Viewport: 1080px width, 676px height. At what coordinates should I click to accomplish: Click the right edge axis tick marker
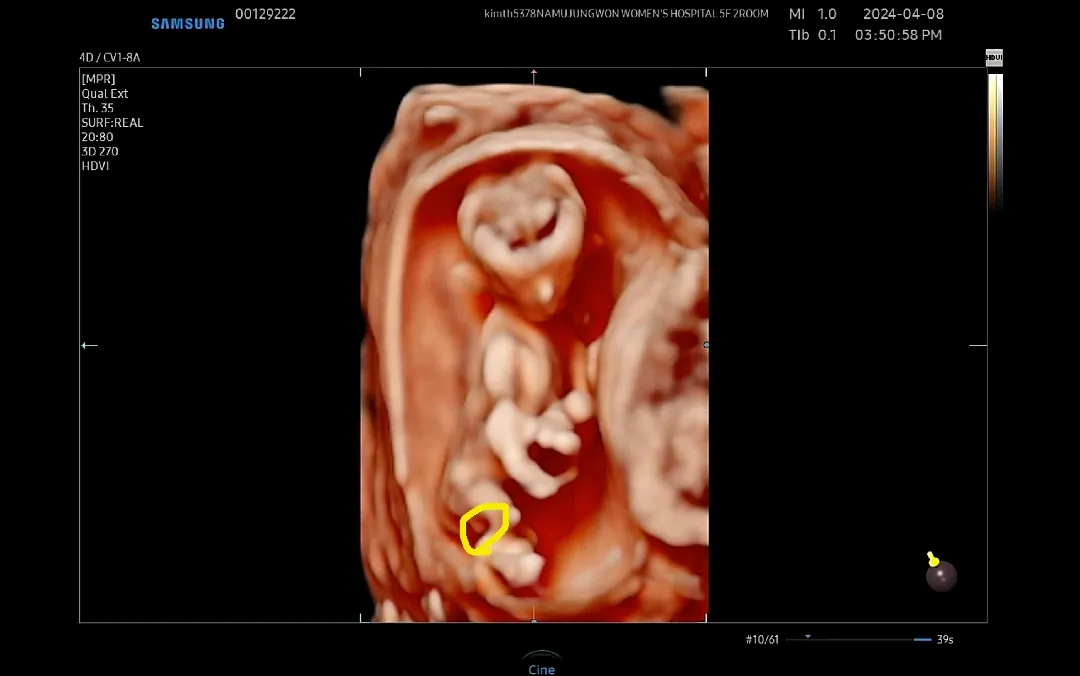(x=978, y=345)
